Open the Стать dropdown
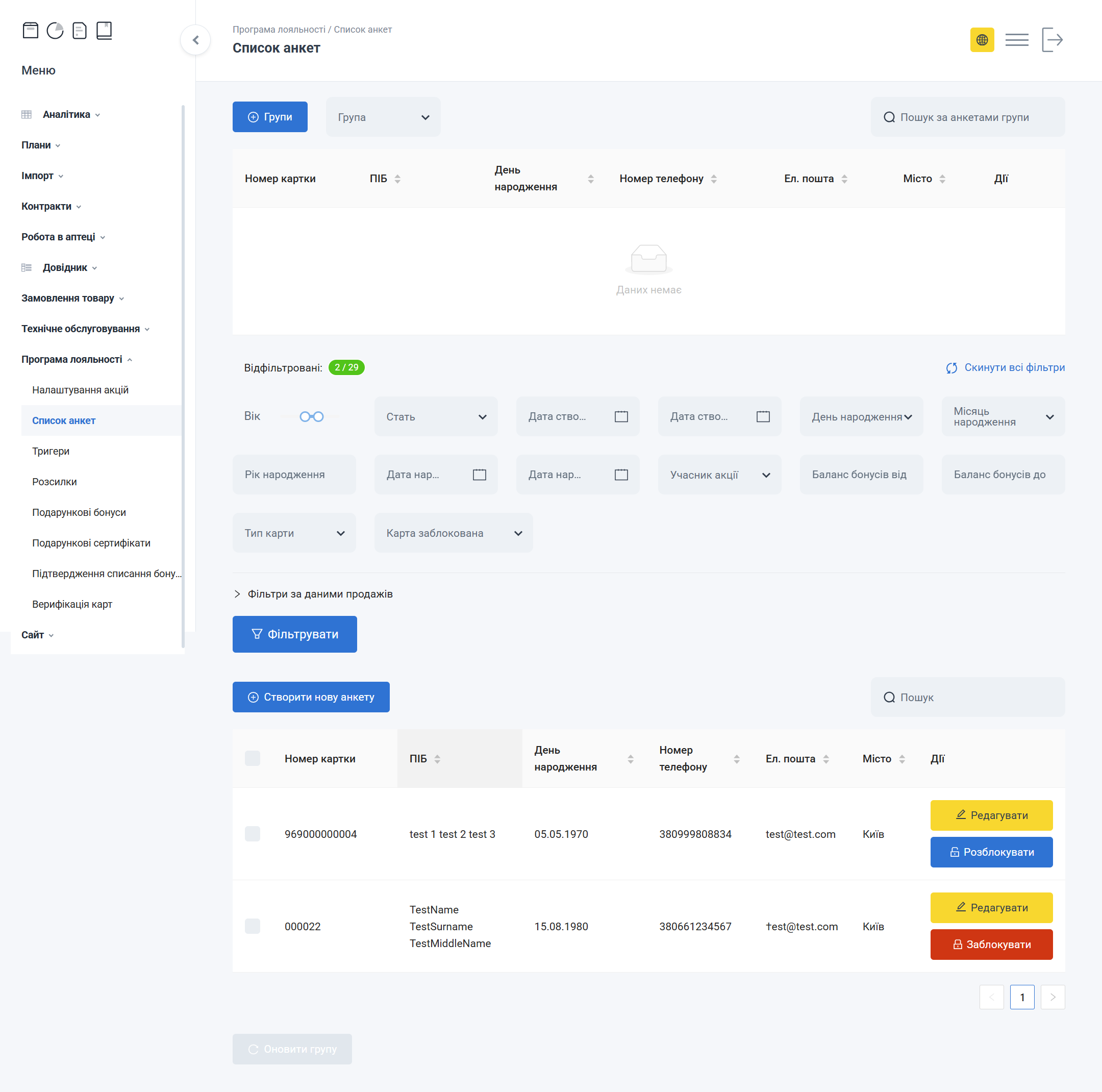Image resolution: width=1102 pixels, height=1092 pixels. click(x=436, y=416)
